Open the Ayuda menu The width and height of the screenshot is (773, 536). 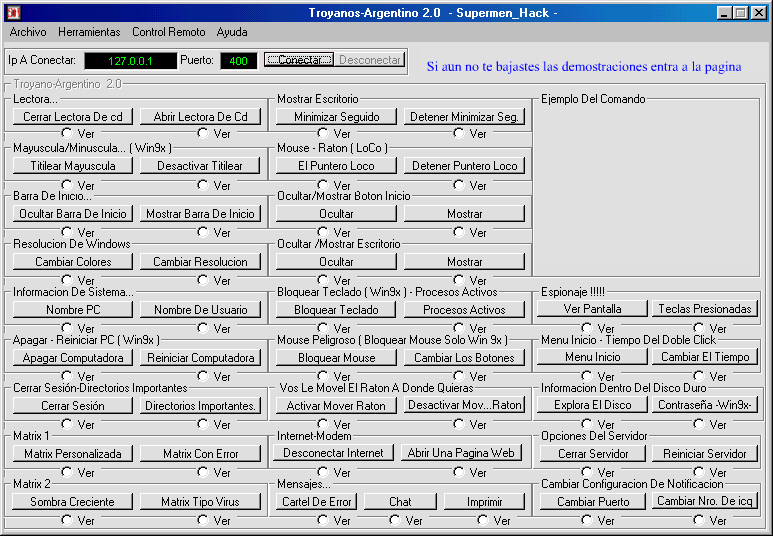(x=232, y=32)
